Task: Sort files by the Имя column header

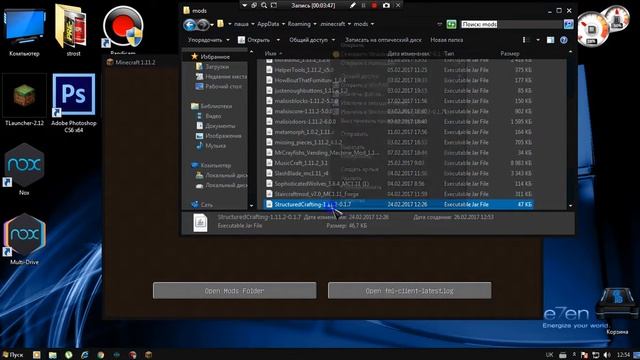Action: 270,53
